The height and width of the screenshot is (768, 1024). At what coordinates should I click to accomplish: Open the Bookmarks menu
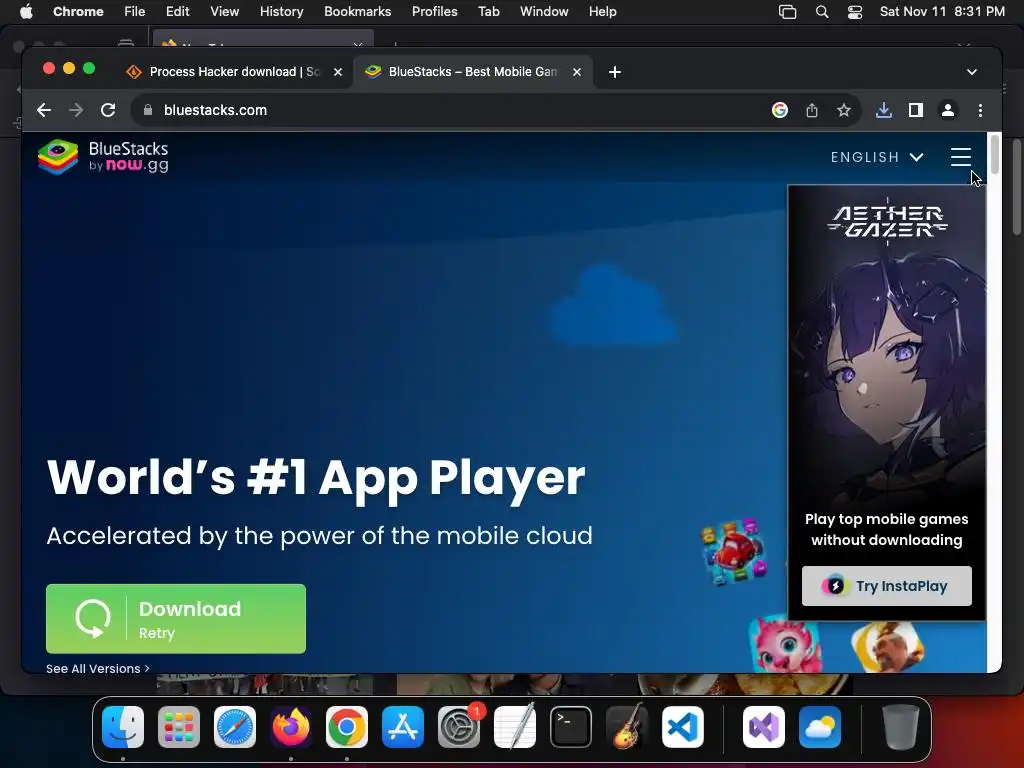(x=357, y=12)
